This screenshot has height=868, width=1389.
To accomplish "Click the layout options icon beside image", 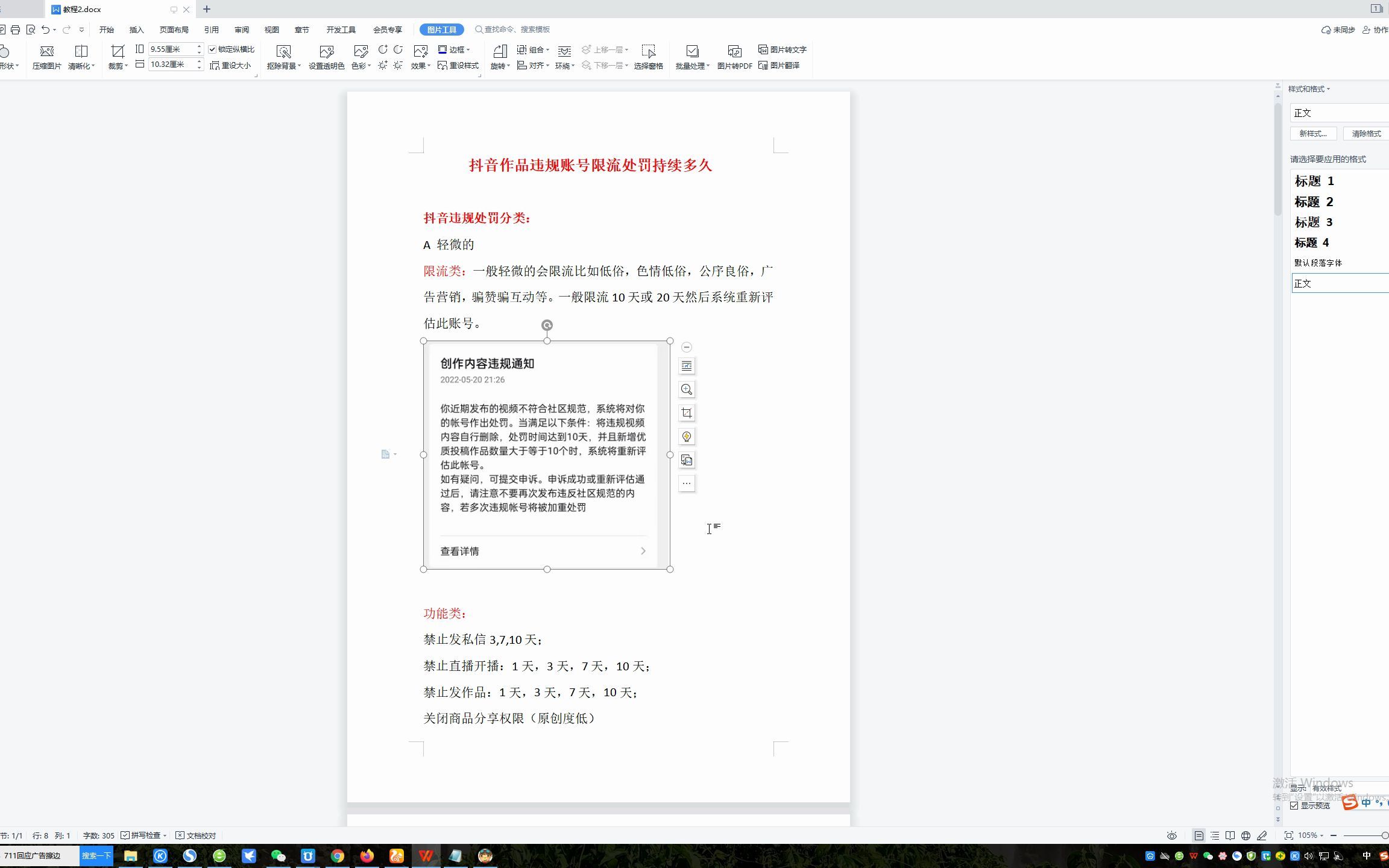I will pos(687,366).
